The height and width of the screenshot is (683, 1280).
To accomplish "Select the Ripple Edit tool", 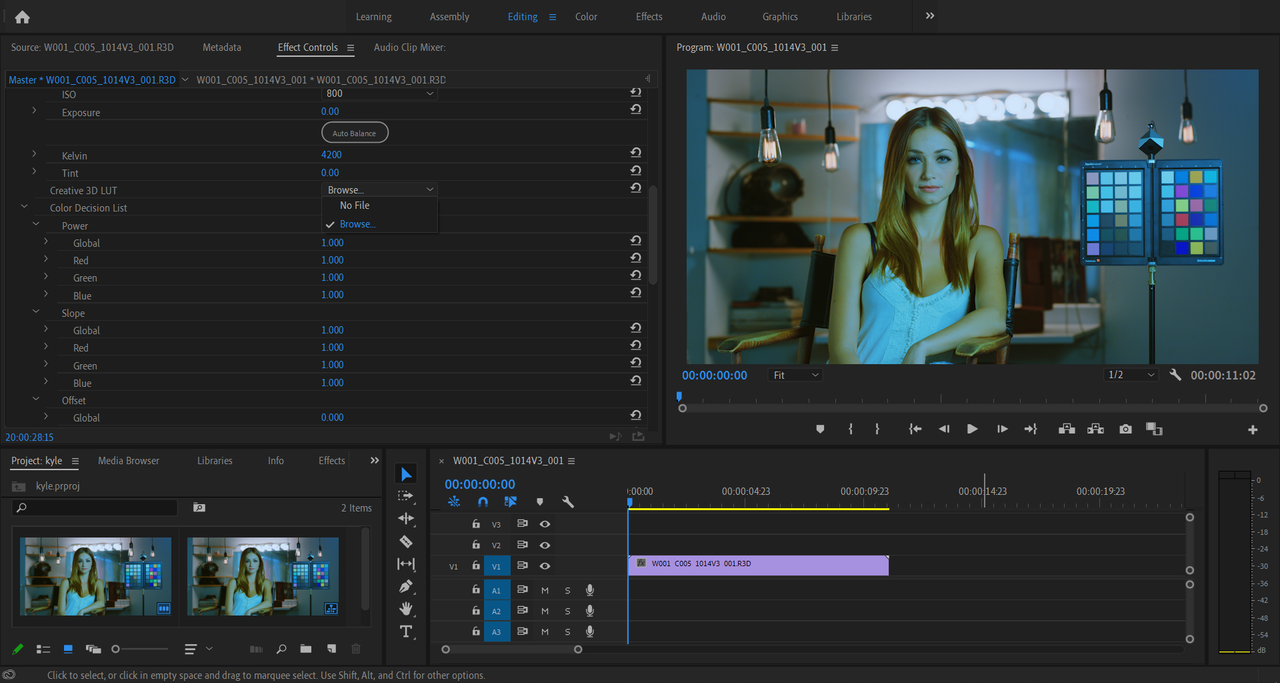I will (x=406, y=518).
